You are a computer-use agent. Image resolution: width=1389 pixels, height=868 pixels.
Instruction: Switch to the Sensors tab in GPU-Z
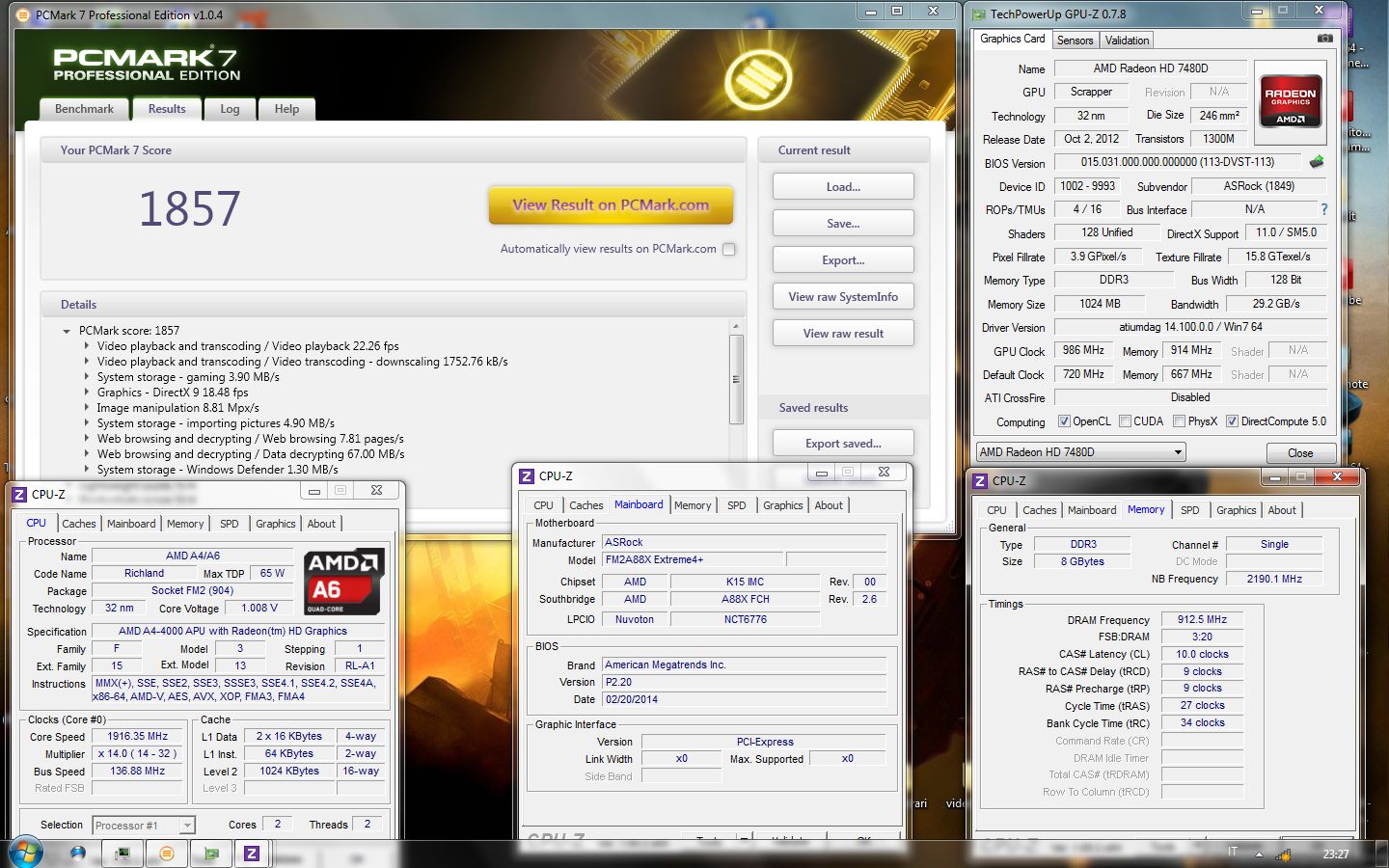[x=1075, y=41]
